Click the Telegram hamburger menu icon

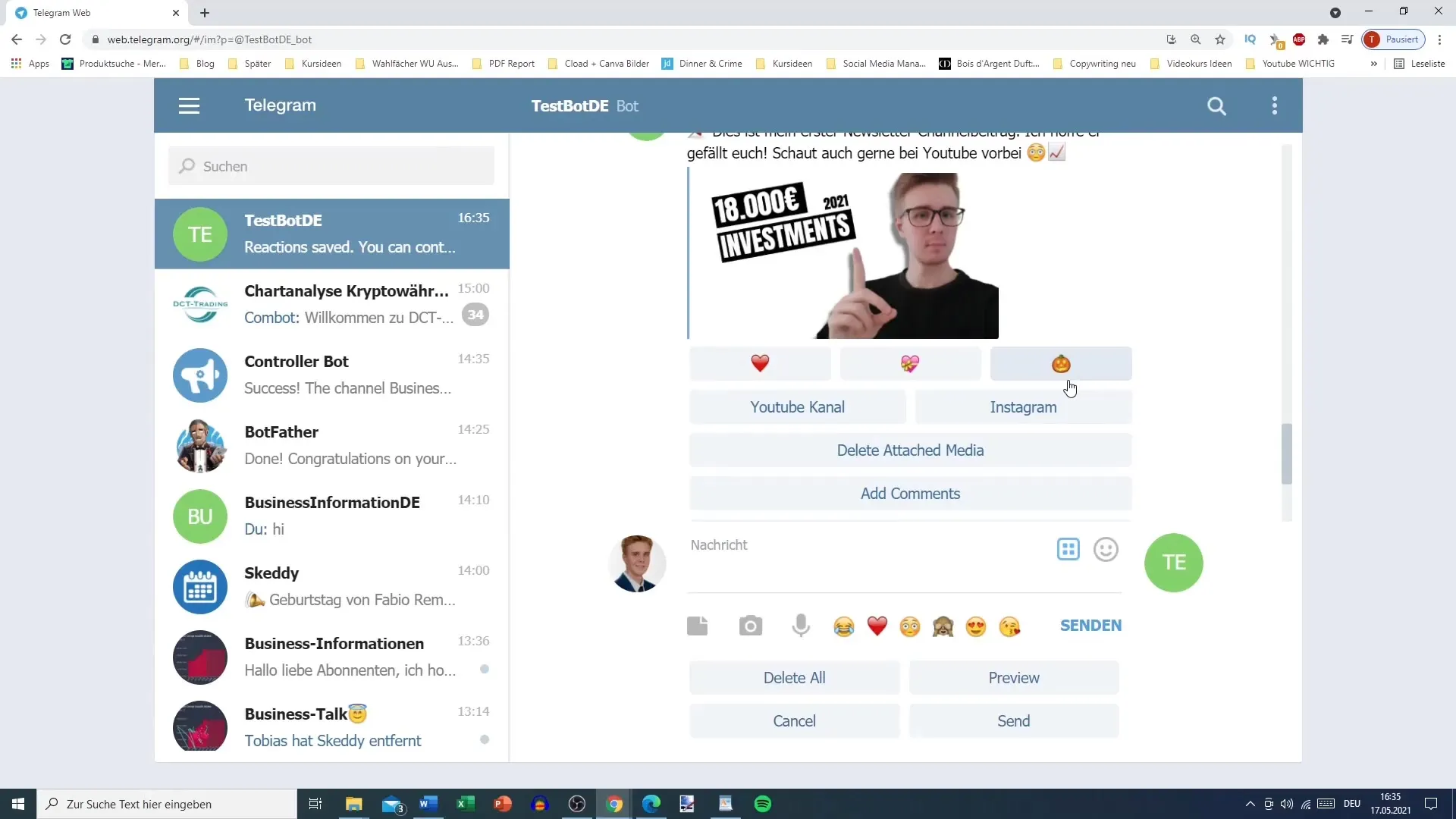click(x=189, y=105)
